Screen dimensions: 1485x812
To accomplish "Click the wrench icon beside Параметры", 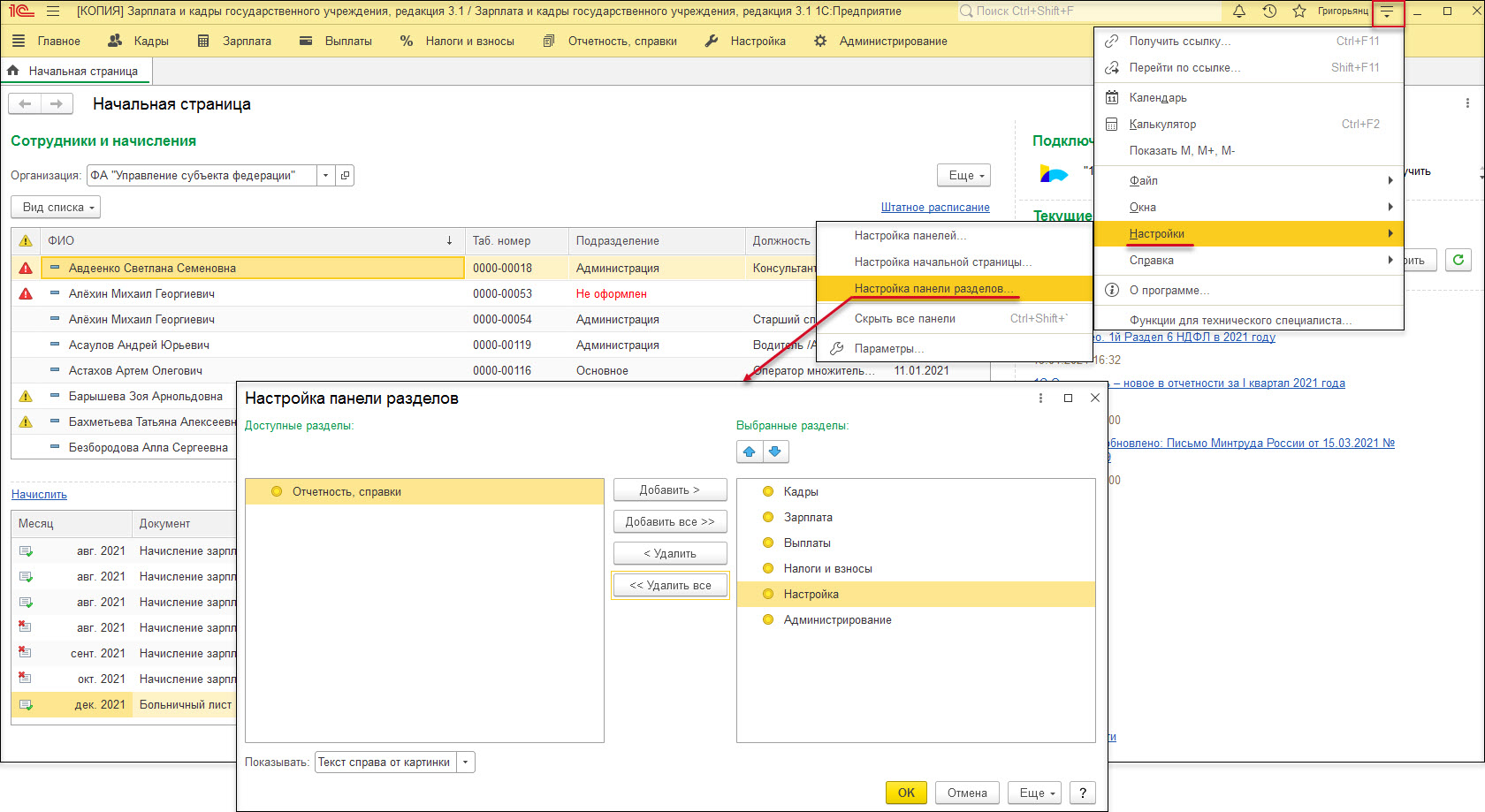I will tap(836, 348).
